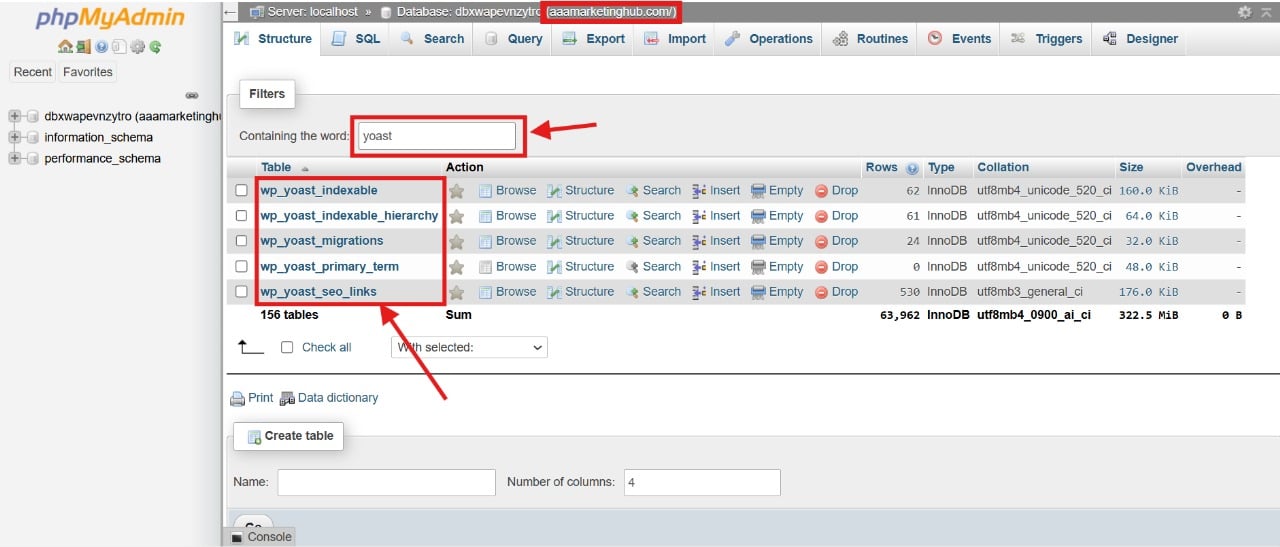
Task: Open the Export tab
Action: (593, 39)
